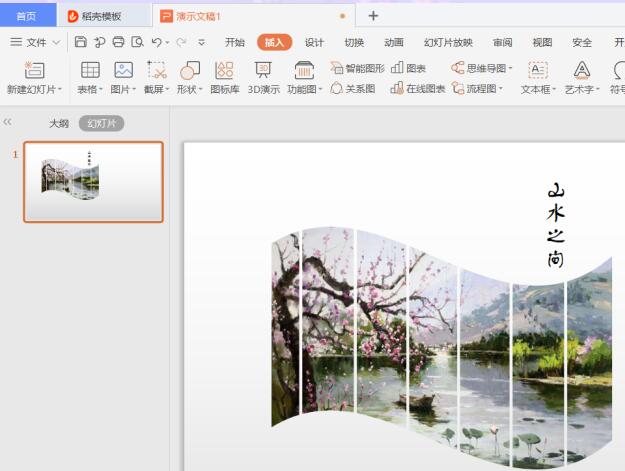Expand the 思维导图 dropdown arrow
Image resolution: width=625 pixels, height=471 pixels.
pyautogui.click(x=510, y=68)
